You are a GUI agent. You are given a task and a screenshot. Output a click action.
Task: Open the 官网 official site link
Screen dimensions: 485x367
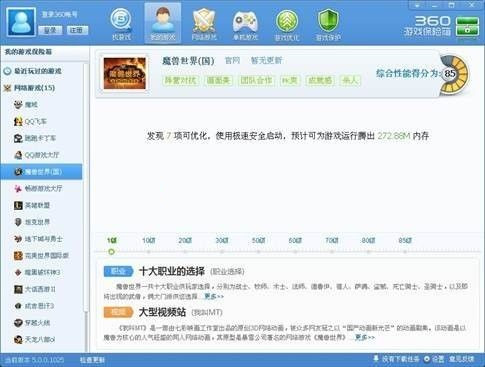coord(232,61)
